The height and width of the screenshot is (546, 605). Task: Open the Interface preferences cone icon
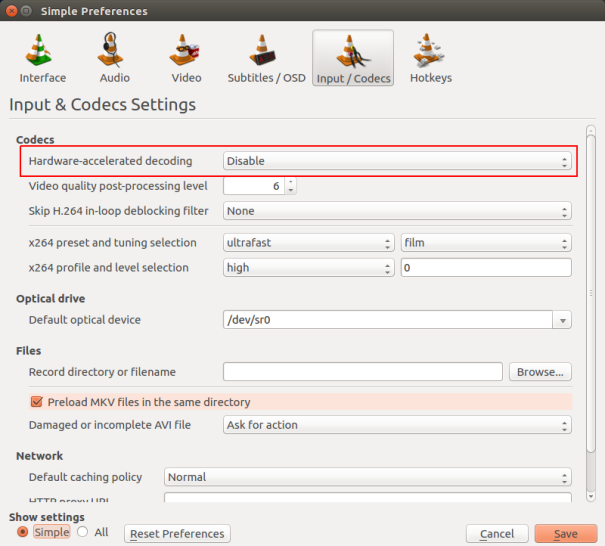[39, 49]
